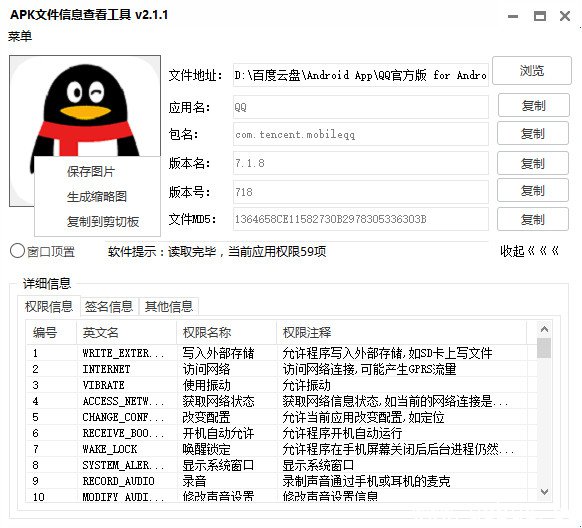Screen dimensions: 582x528
Task: Click the 应用名 field showing QQ
Action: pyautogui.click(x=360, y=107)
